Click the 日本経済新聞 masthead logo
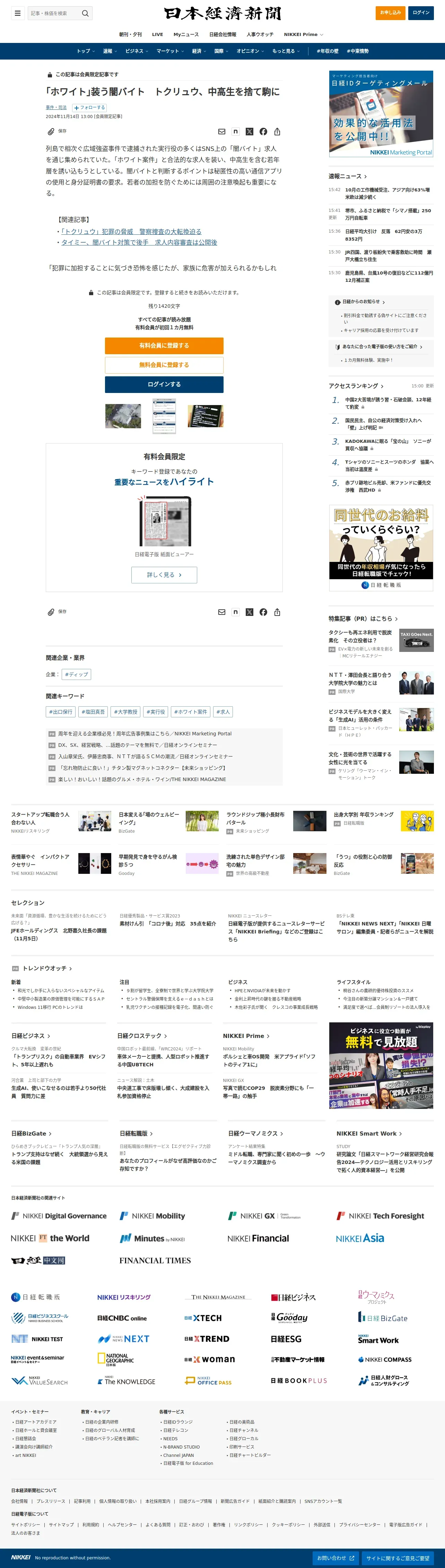The width and height of the screenshot is (445, 1568). click(222, 13)
